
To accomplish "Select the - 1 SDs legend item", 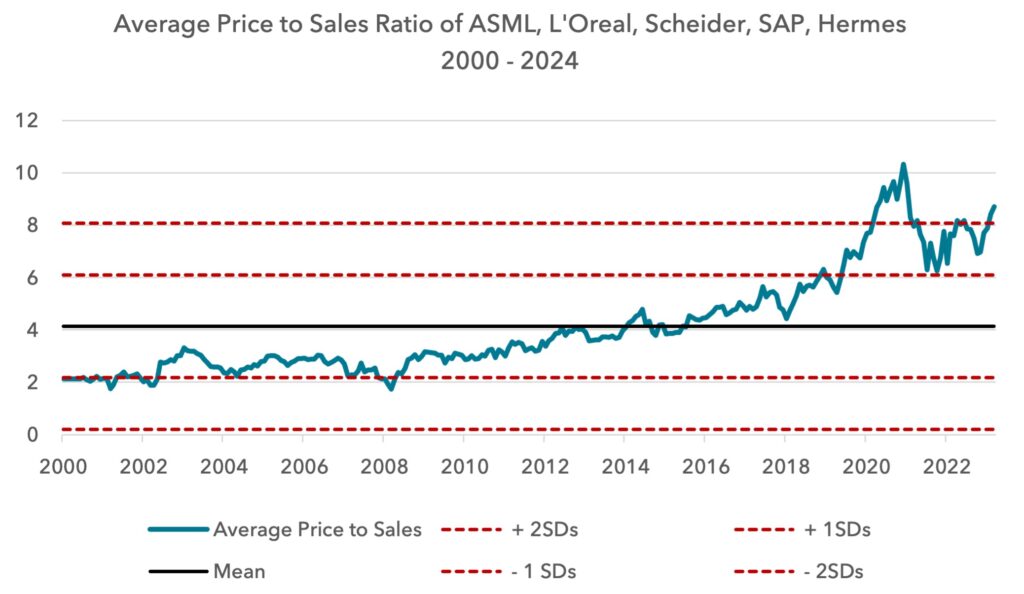I will (x=509, y=572).
